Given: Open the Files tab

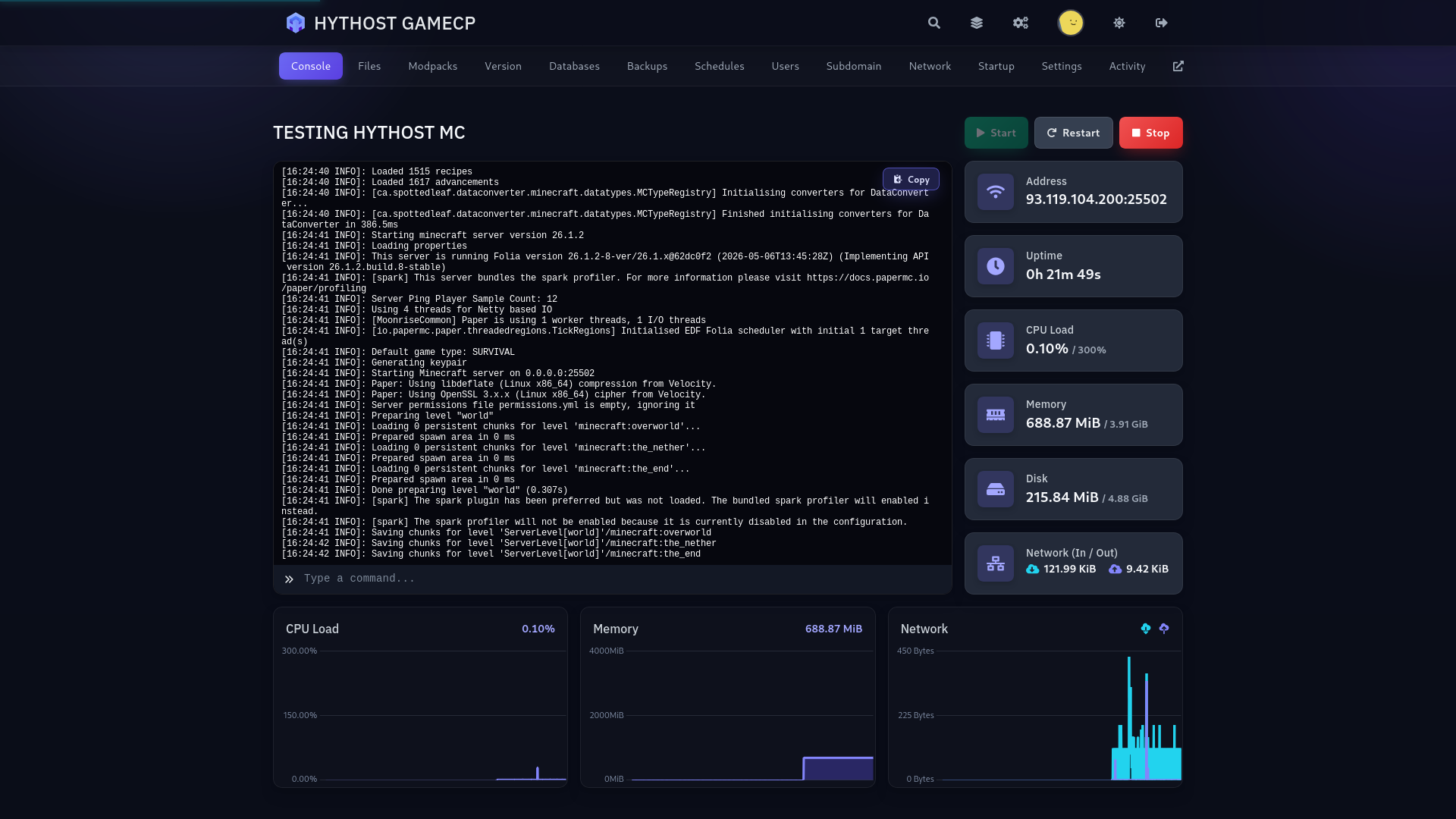Looking at the screenshot, I should 369,66.
